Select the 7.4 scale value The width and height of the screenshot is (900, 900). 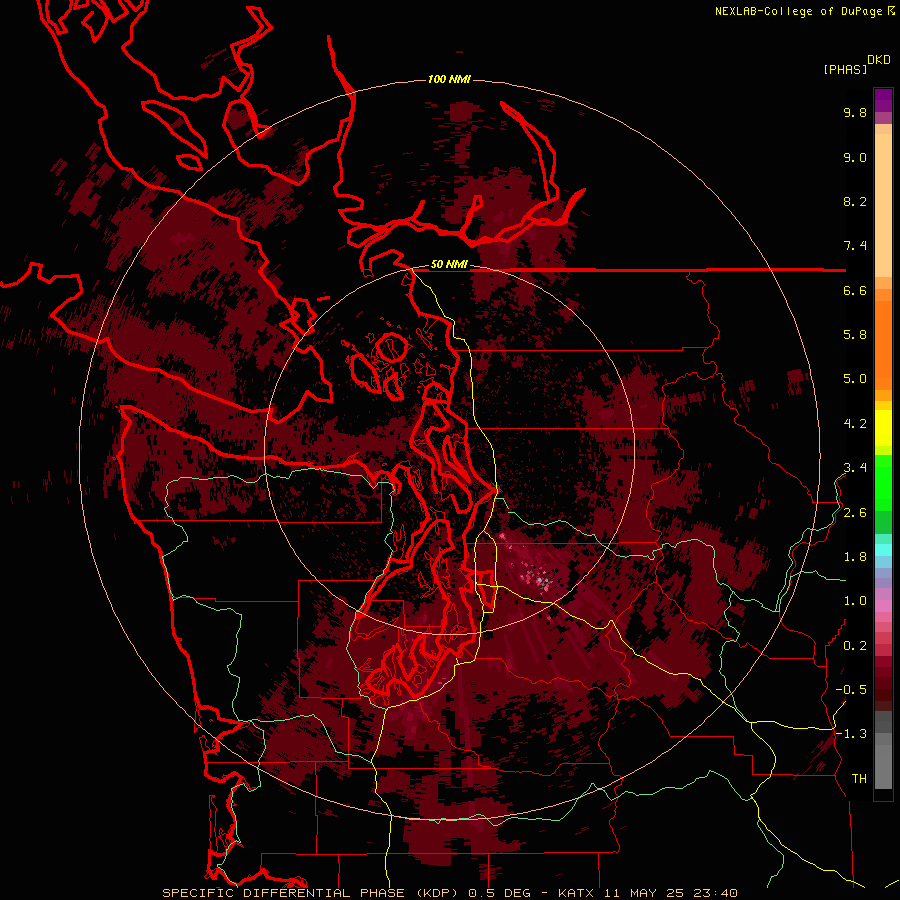click(x=855, y=246)
